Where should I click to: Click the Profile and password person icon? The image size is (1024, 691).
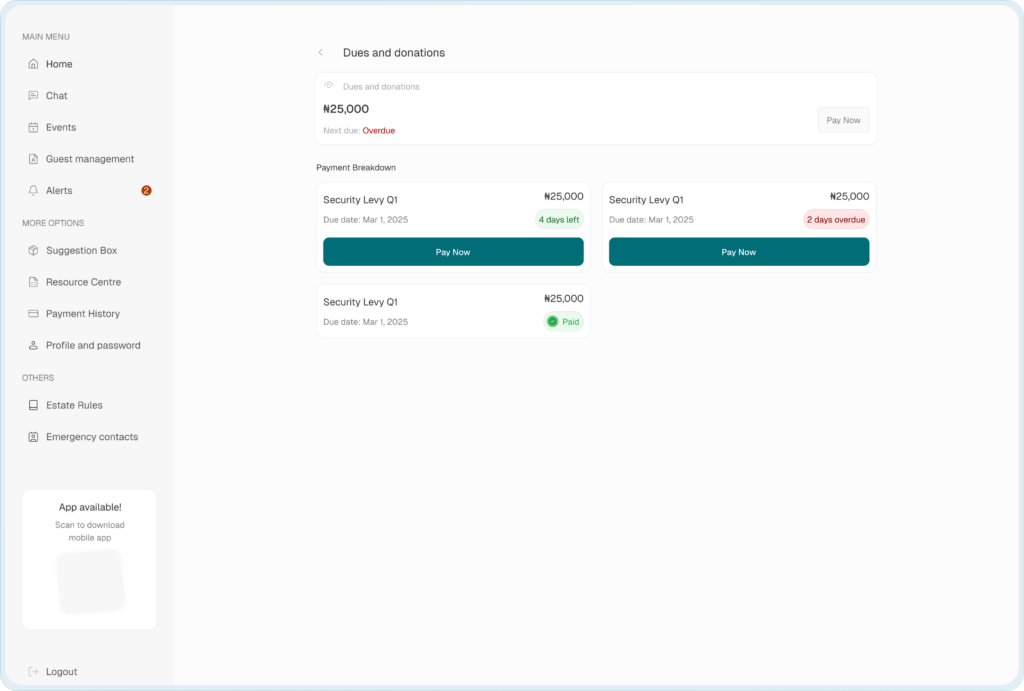[33, 346]
